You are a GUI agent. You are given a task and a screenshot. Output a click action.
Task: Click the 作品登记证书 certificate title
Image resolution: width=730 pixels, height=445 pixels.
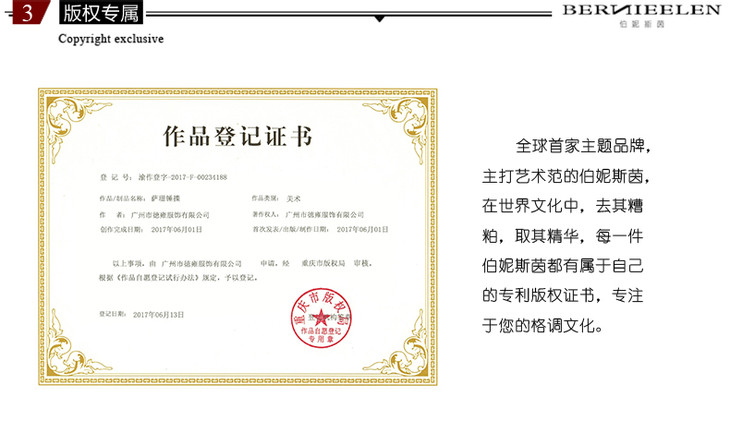[x=237, y=136]
